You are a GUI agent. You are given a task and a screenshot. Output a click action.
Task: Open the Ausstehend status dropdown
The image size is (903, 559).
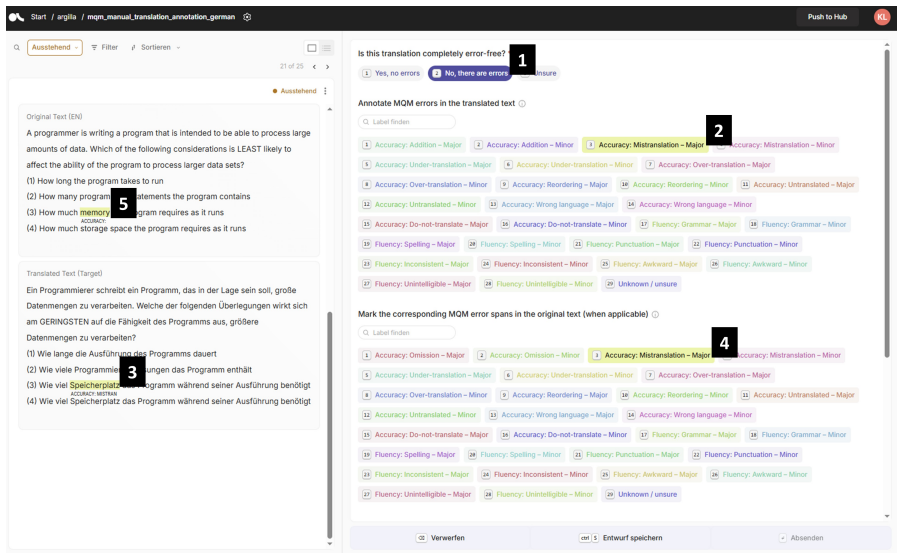pos(55,47)
